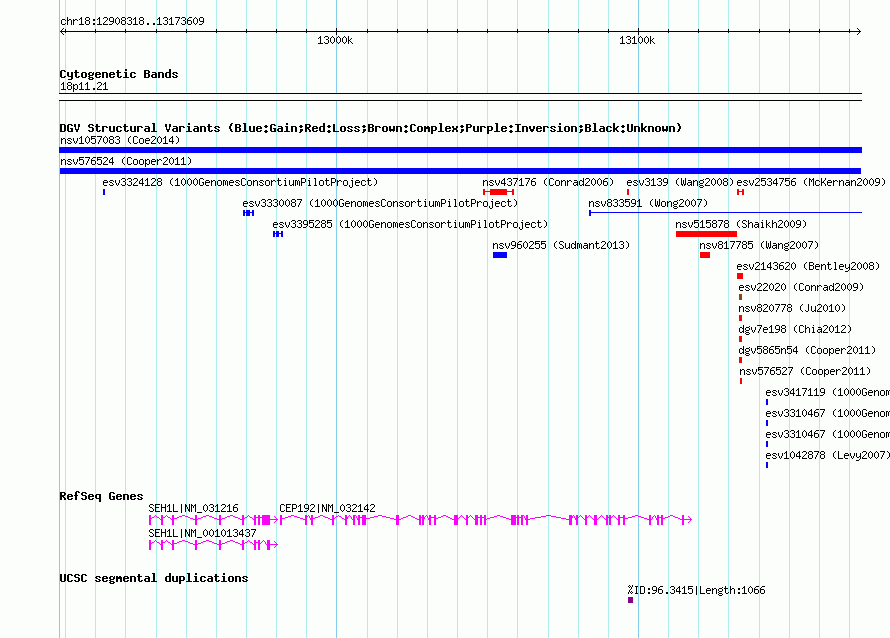Click the esv3417119 variant label
This screenshot has width=890, height=638.
point(828,392)
